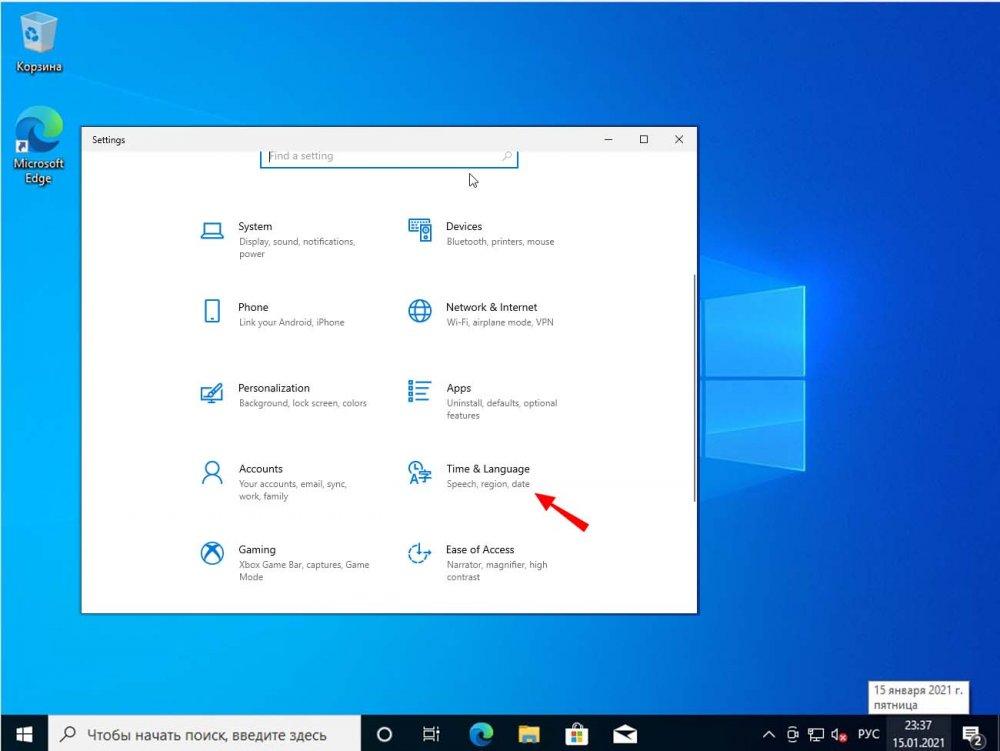This screenshot has width=1000, height=751.
Task: Click the Time & Language icon
Action: tap(420, 472)
